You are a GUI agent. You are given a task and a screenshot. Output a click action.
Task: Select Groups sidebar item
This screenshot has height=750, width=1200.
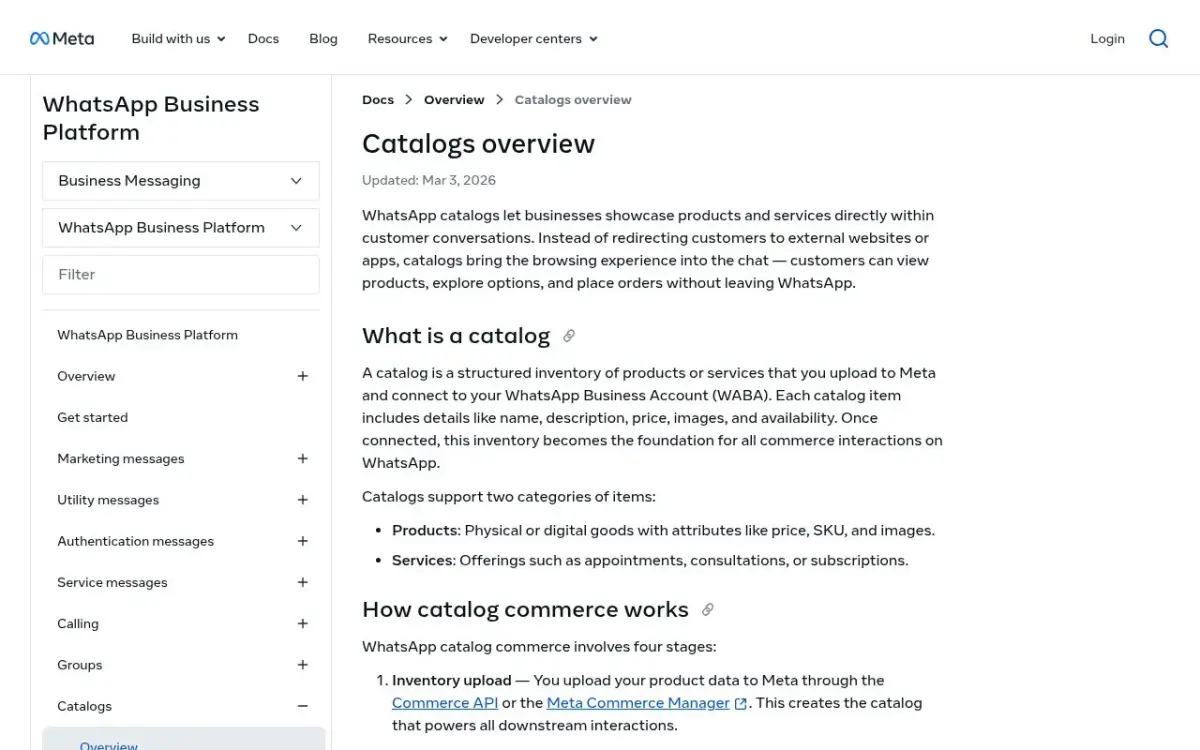pyautogui.click(x=80, y=665)
